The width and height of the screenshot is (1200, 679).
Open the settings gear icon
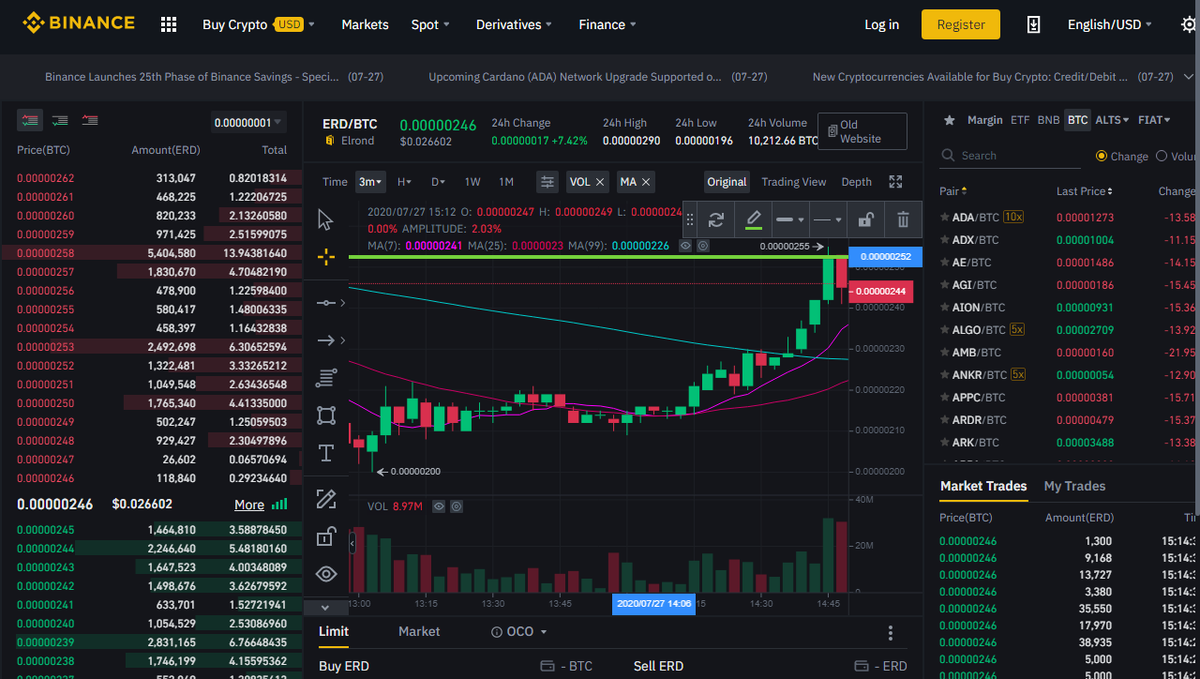pos(1188,24)
